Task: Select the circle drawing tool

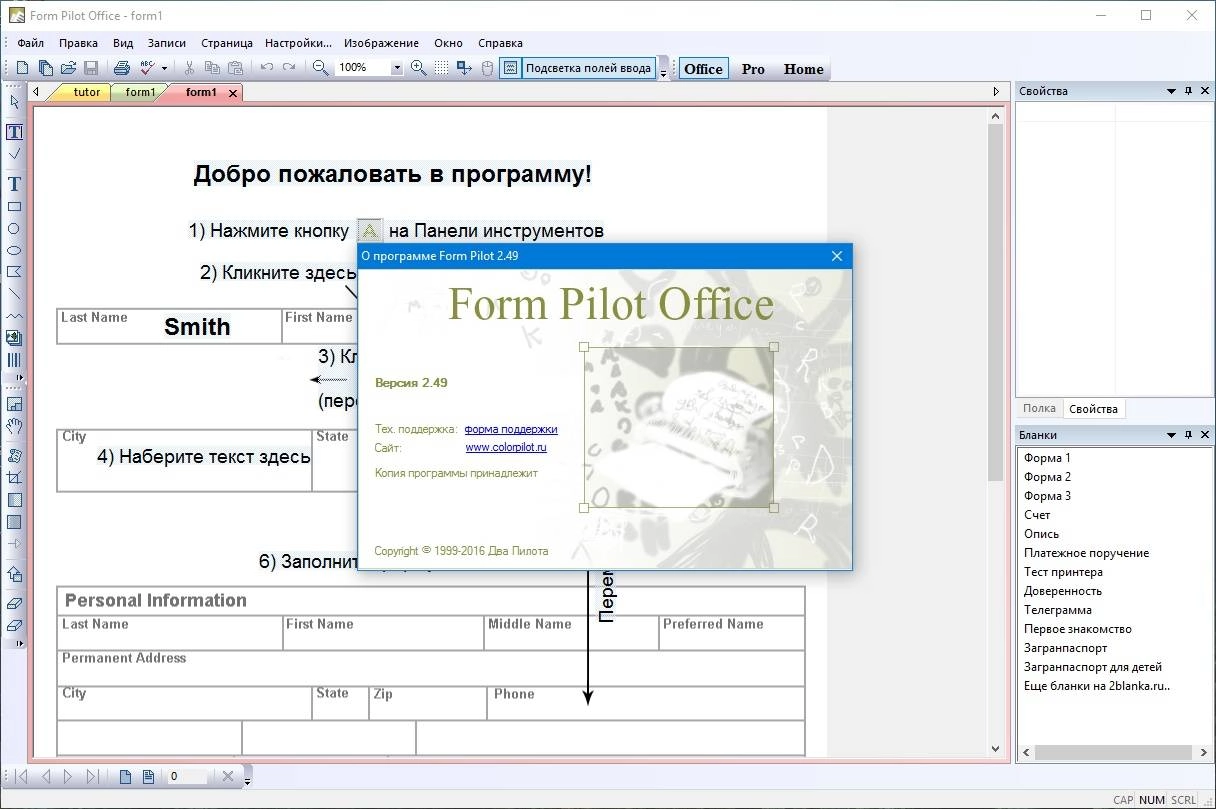Action: tap(14, 228)
